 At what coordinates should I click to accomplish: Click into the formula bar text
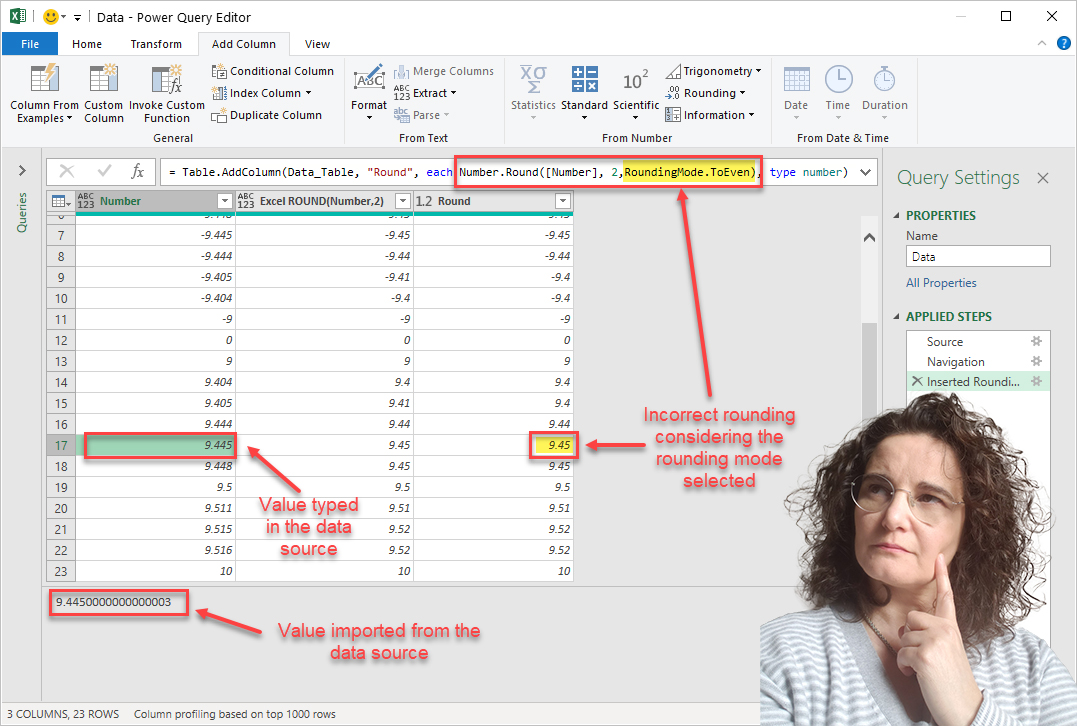click(508, 172)
